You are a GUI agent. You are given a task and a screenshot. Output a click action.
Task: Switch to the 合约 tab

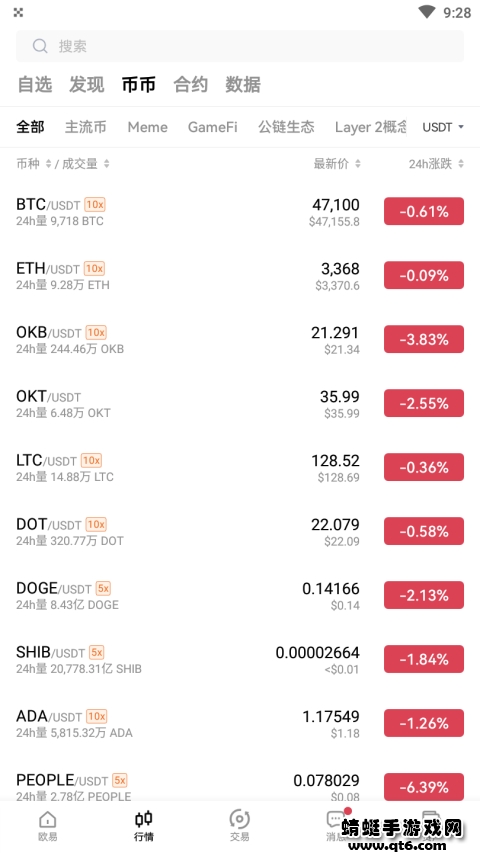pos(190,85)
